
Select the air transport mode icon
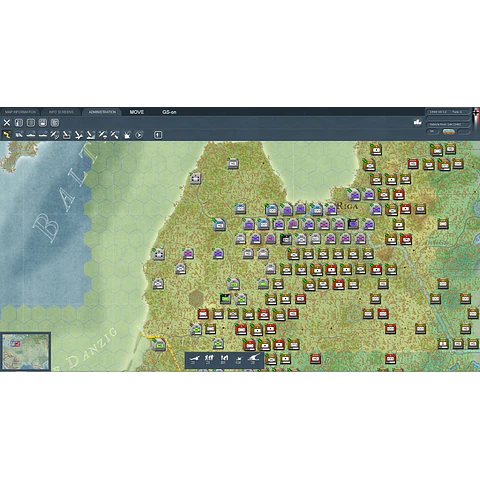coord(103,135)
